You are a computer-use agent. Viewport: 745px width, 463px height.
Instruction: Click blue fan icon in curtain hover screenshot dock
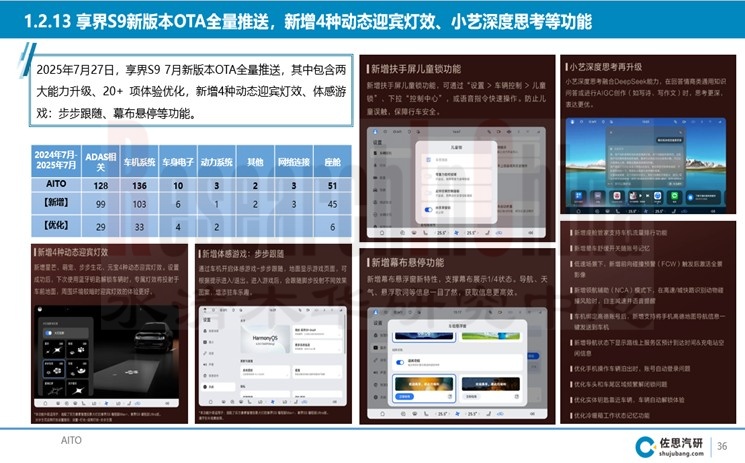457,414
